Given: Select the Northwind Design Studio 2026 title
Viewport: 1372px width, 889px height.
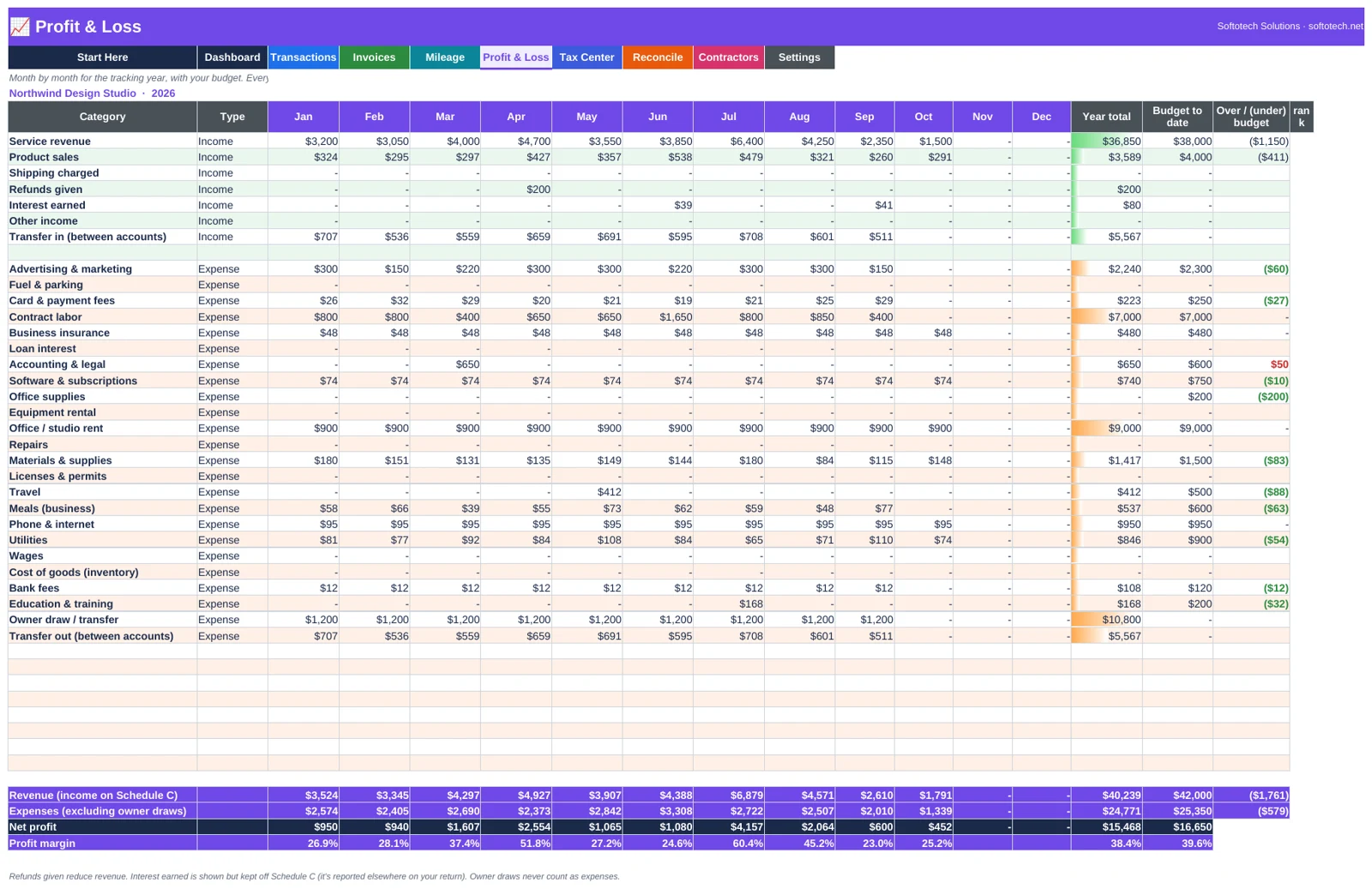Looking at the screenshot, I should (x=92, y=93).
